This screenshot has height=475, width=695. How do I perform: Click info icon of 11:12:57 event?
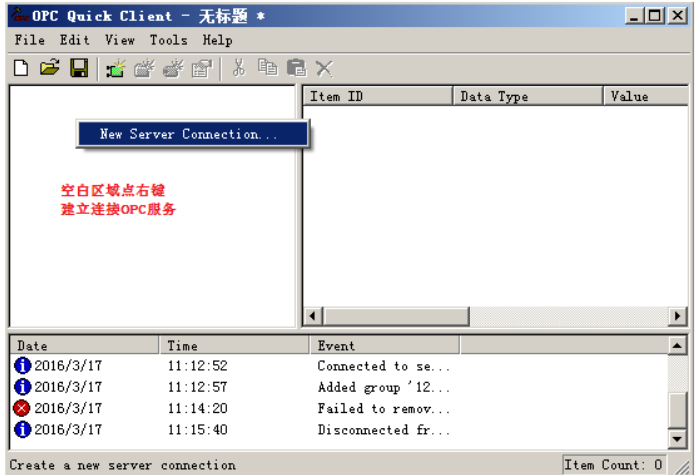pos(23,387)
